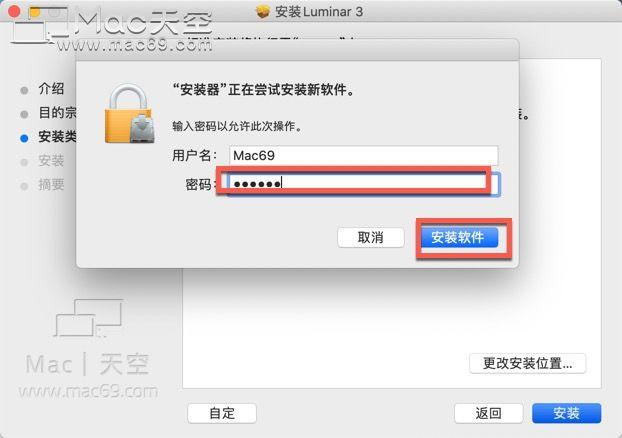This screenshot has height=438, width=622.
Task: Select the 安装类型 step with blue dot
Action: 57,137
